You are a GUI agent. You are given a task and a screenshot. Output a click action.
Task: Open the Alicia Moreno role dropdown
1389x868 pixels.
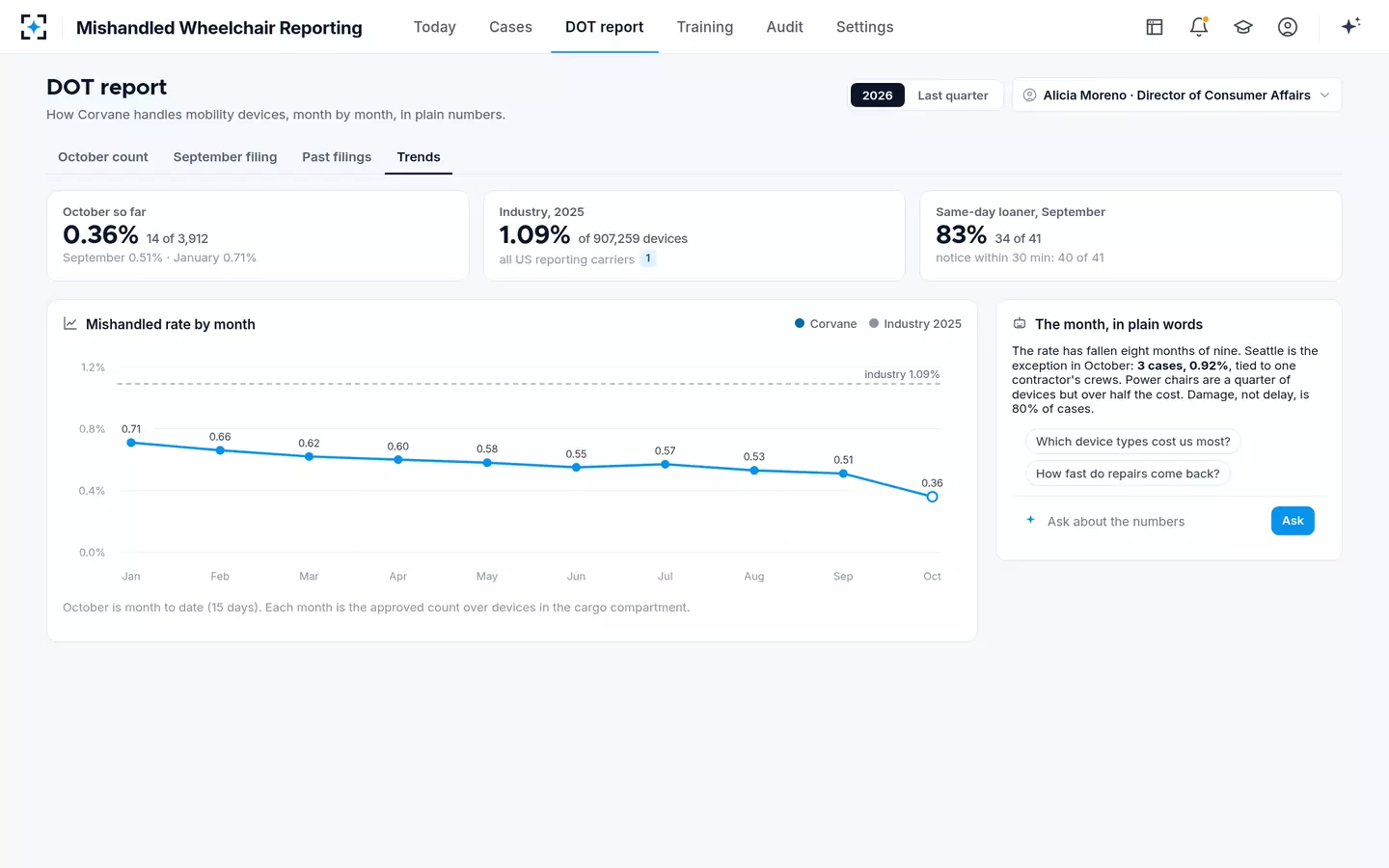tap(1177, 95)
